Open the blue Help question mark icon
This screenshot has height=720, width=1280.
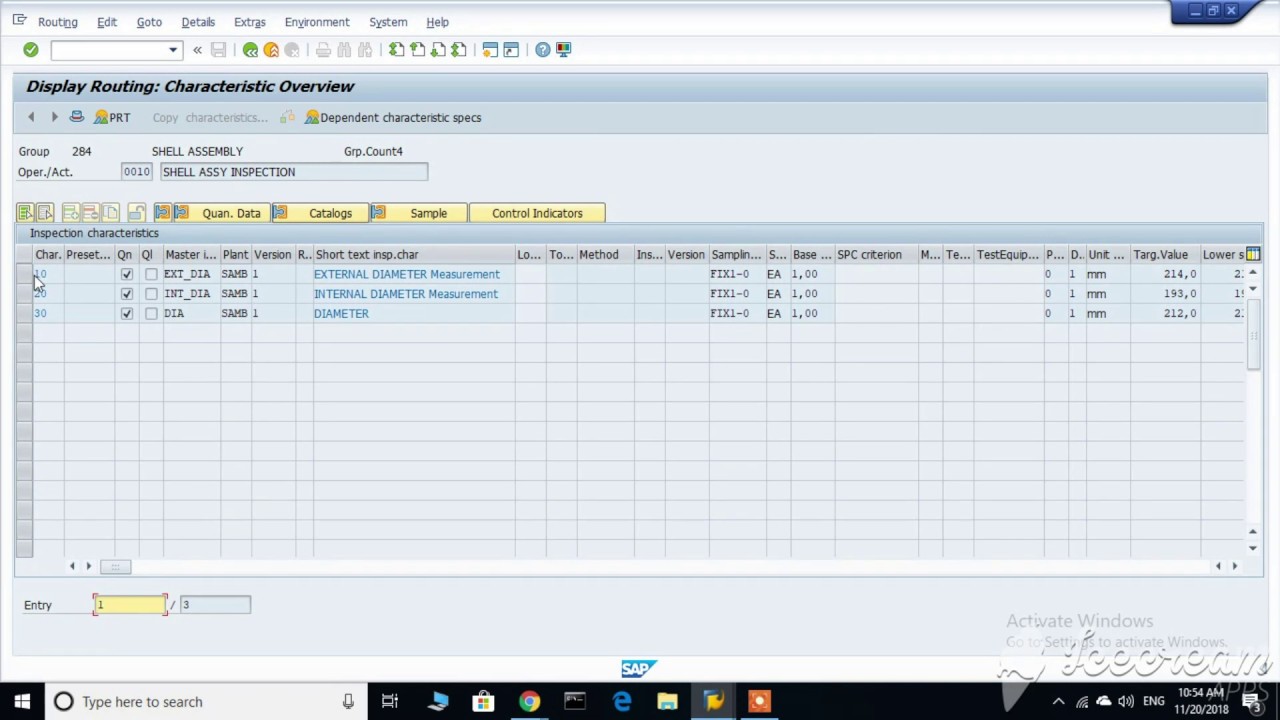(542, 50)
